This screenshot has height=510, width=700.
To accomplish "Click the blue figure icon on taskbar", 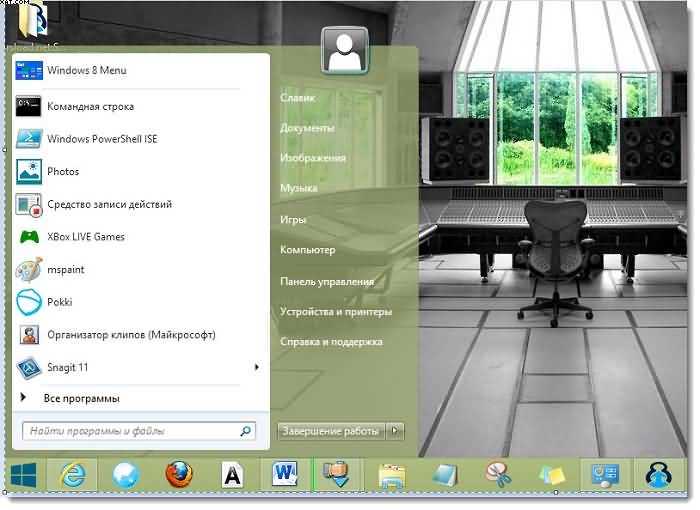I will point(658,475).
